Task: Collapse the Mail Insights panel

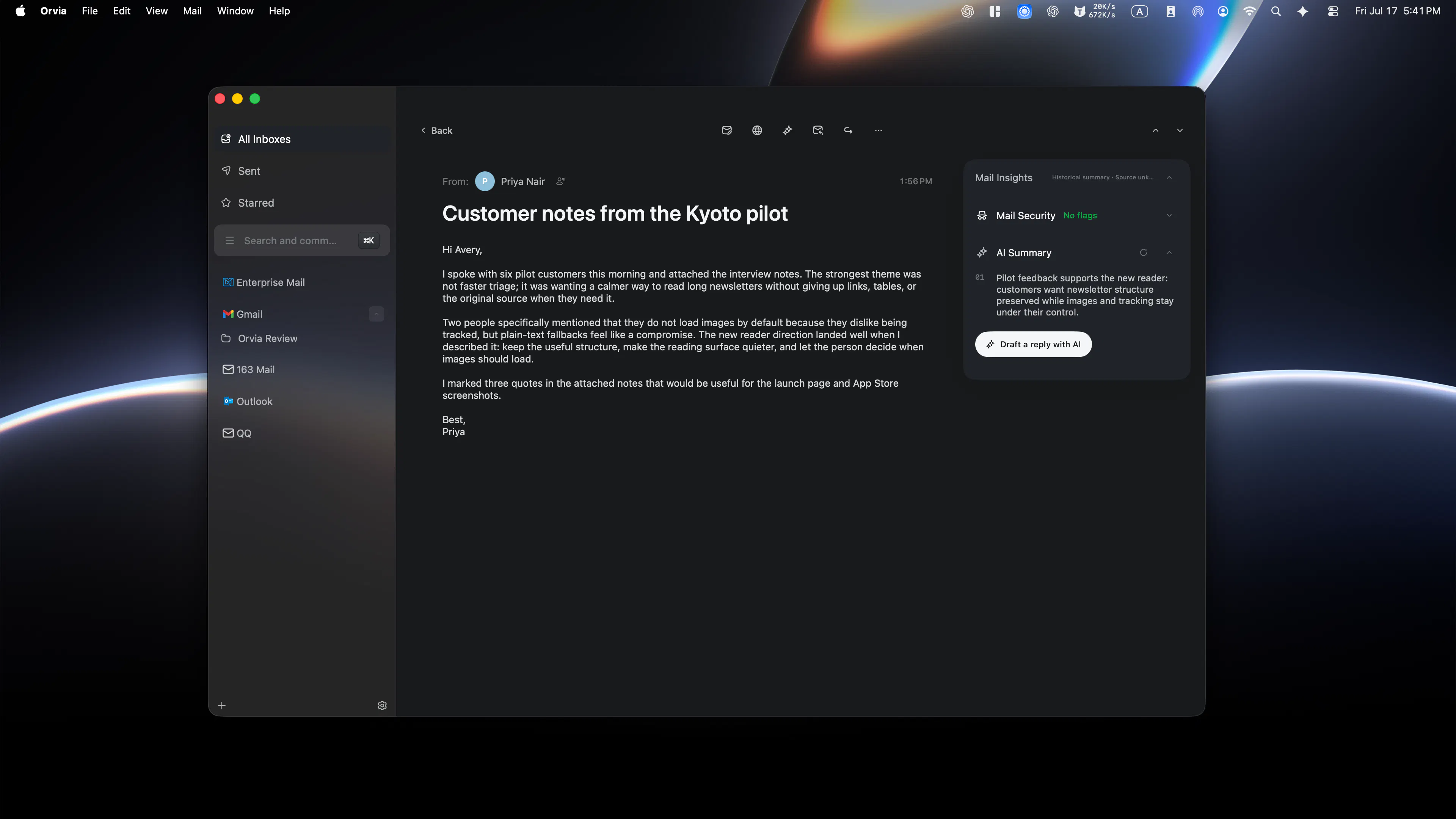Action: coord(1169,177)
